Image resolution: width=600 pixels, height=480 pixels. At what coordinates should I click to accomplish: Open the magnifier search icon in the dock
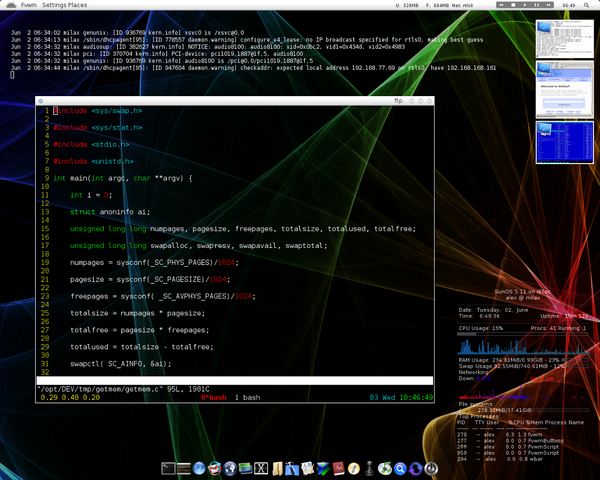tap(400, 467)
